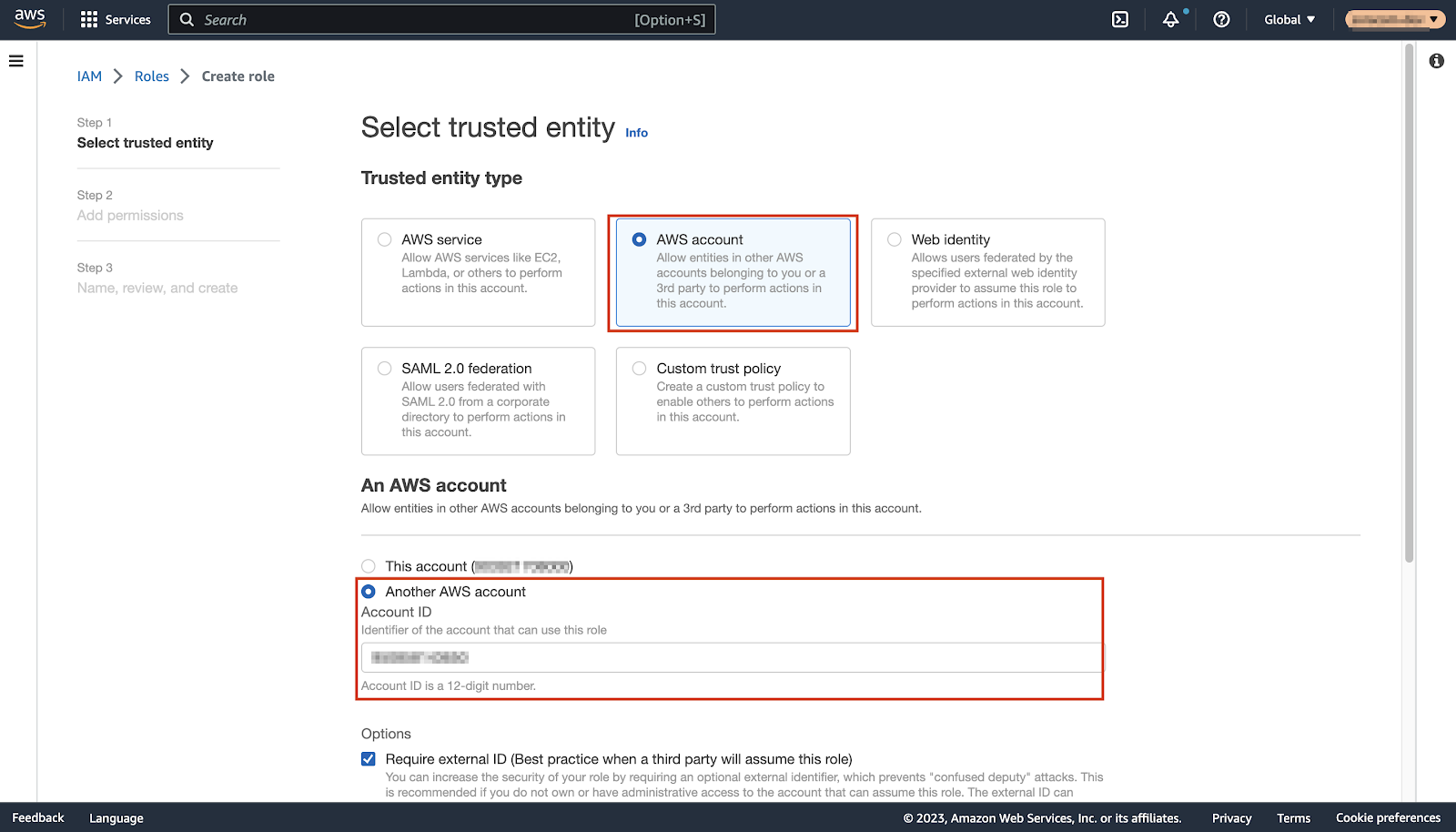Click the search magnifier icon

[187, 20]
